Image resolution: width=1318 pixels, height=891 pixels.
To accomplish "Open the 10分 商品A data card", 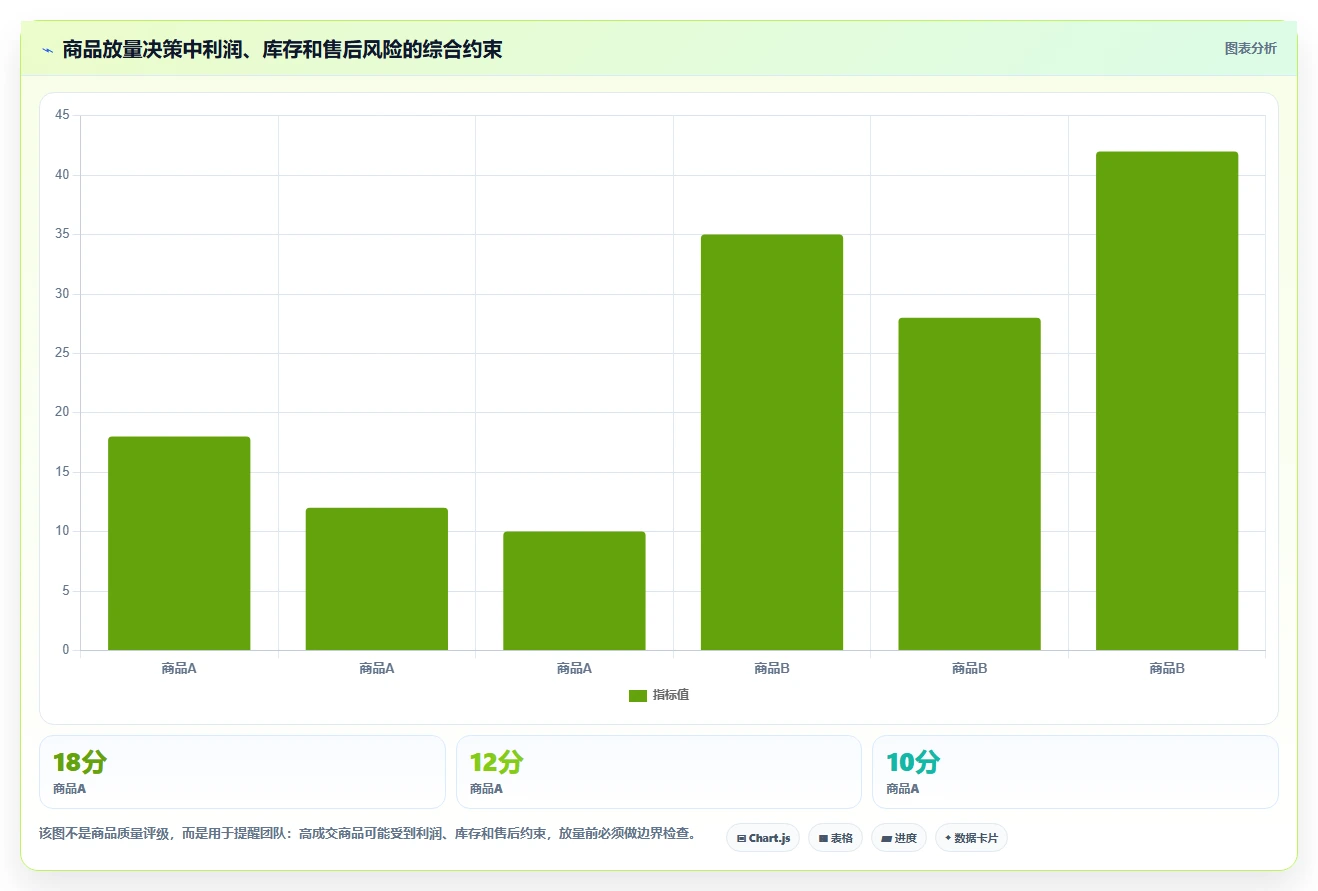I will (x=1075, y=772).
